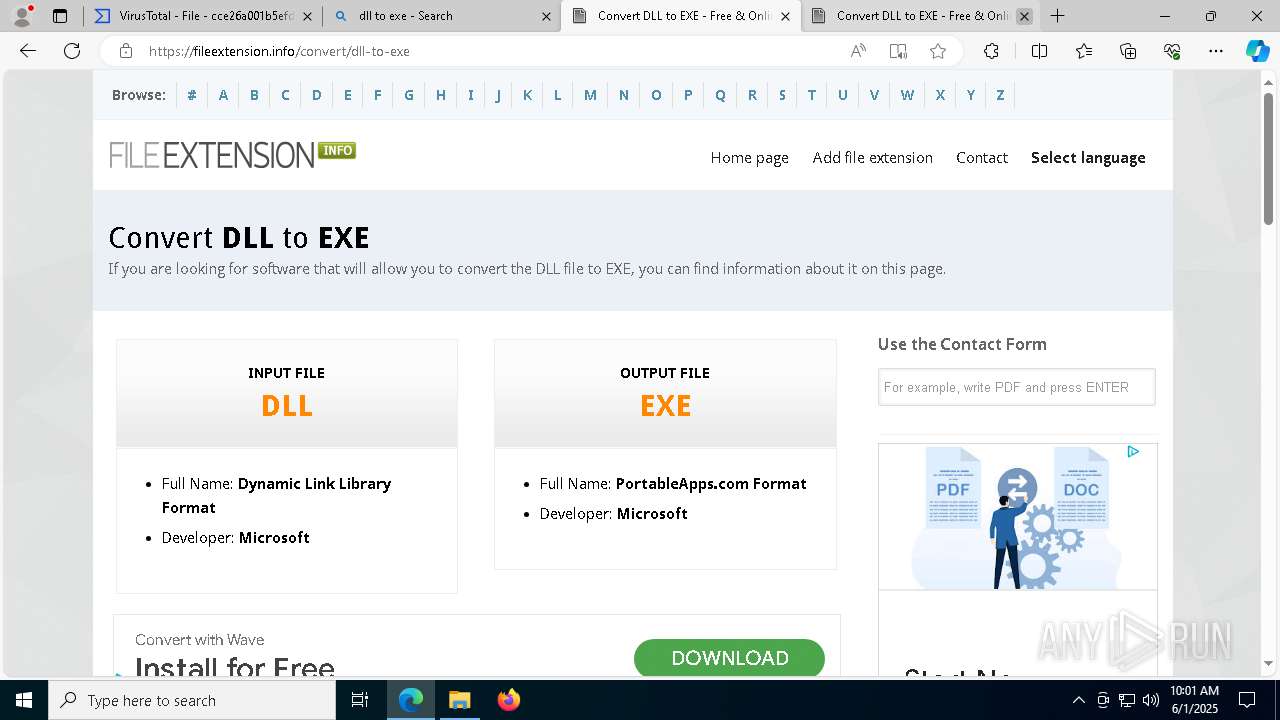Open the Home page menu item
This screenshot has width=1280, height=720.
tap(749, 157)
